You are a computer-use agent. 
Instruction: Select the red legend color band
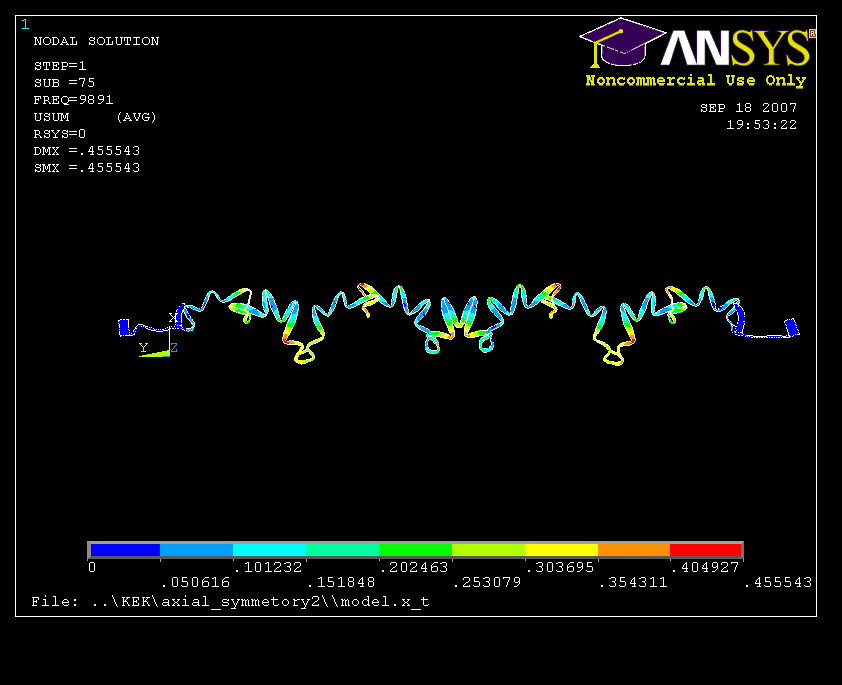click(706, 550)
